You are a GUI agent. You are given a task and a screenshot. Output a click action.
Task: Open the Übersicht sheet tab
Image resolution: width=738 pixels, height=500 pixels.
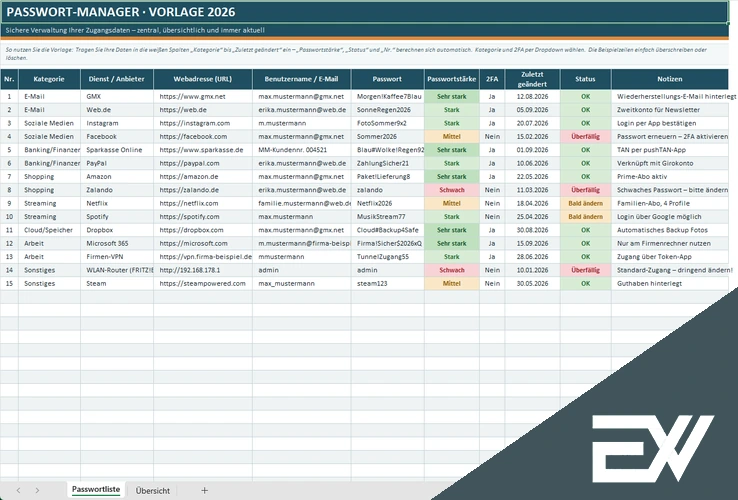(152, 491)
